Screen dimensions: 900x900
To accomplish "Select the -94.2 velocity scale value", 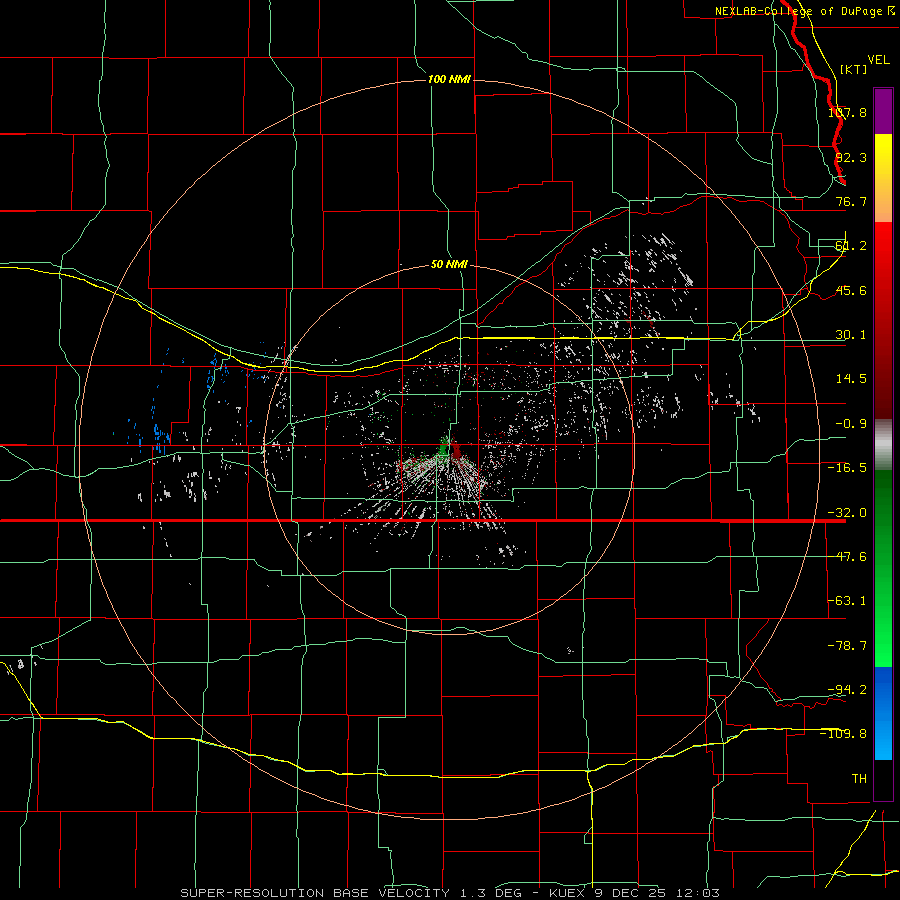I will [847, 689].
